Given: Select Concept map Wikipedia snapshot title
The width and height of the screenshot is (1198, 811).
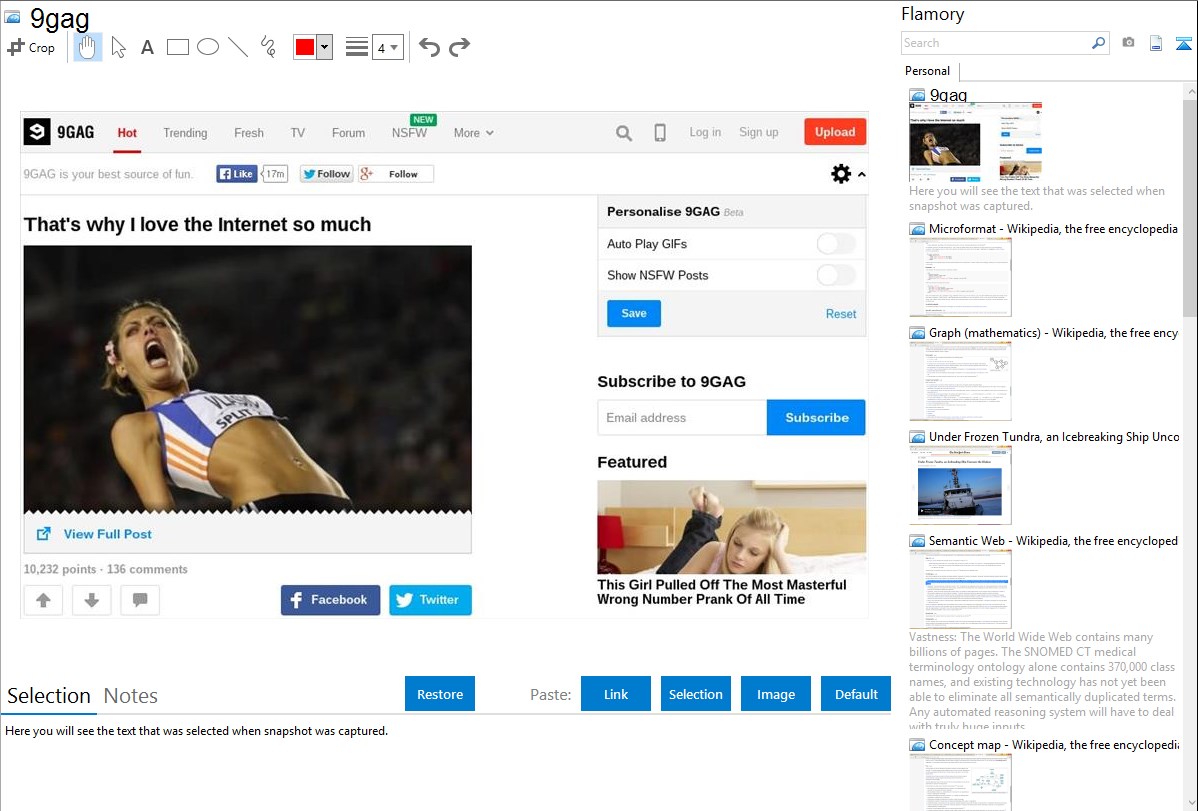Looking at the screenshot, I should (1054, 744).
